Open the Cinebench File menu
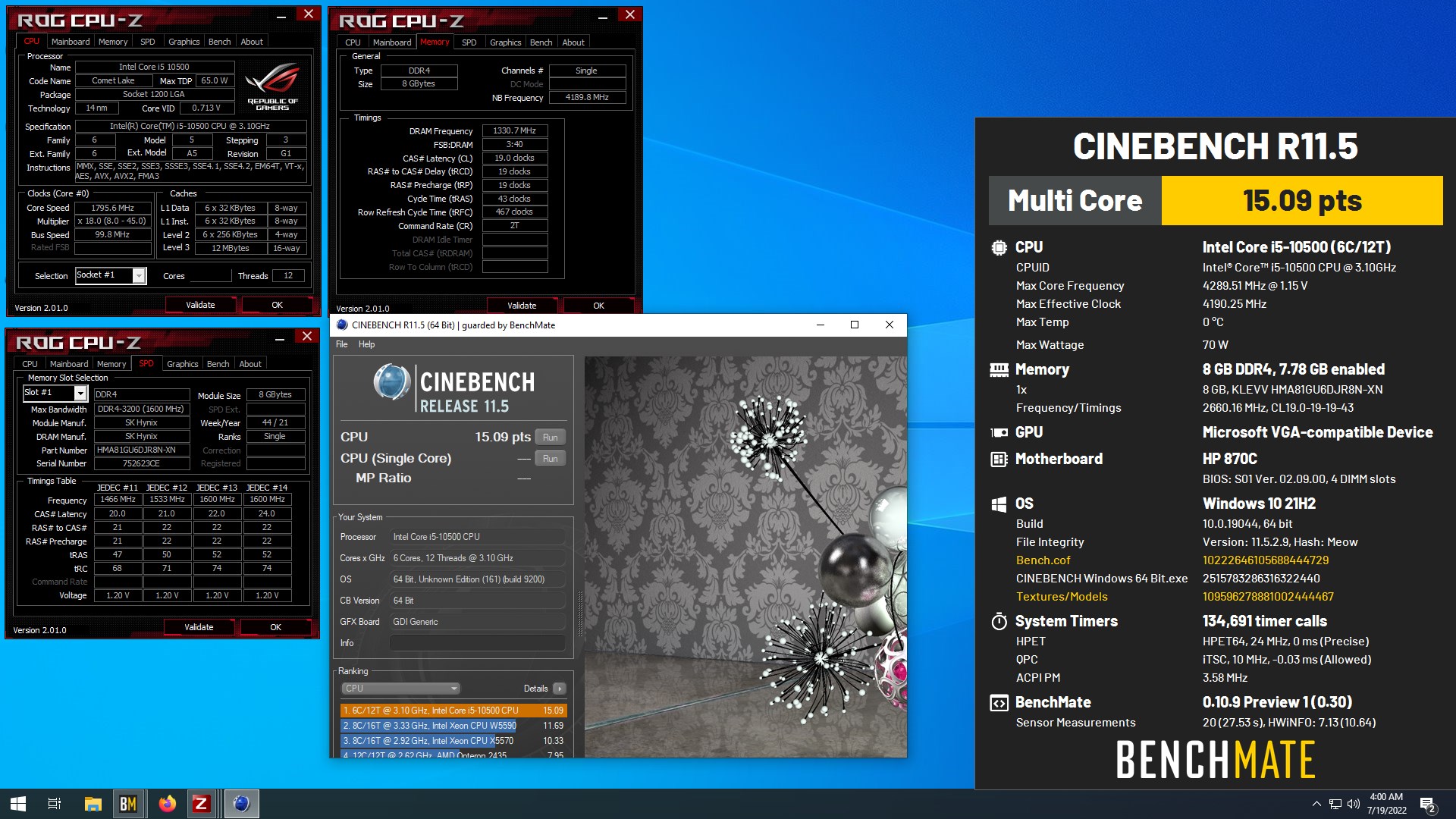 [341, 344]
